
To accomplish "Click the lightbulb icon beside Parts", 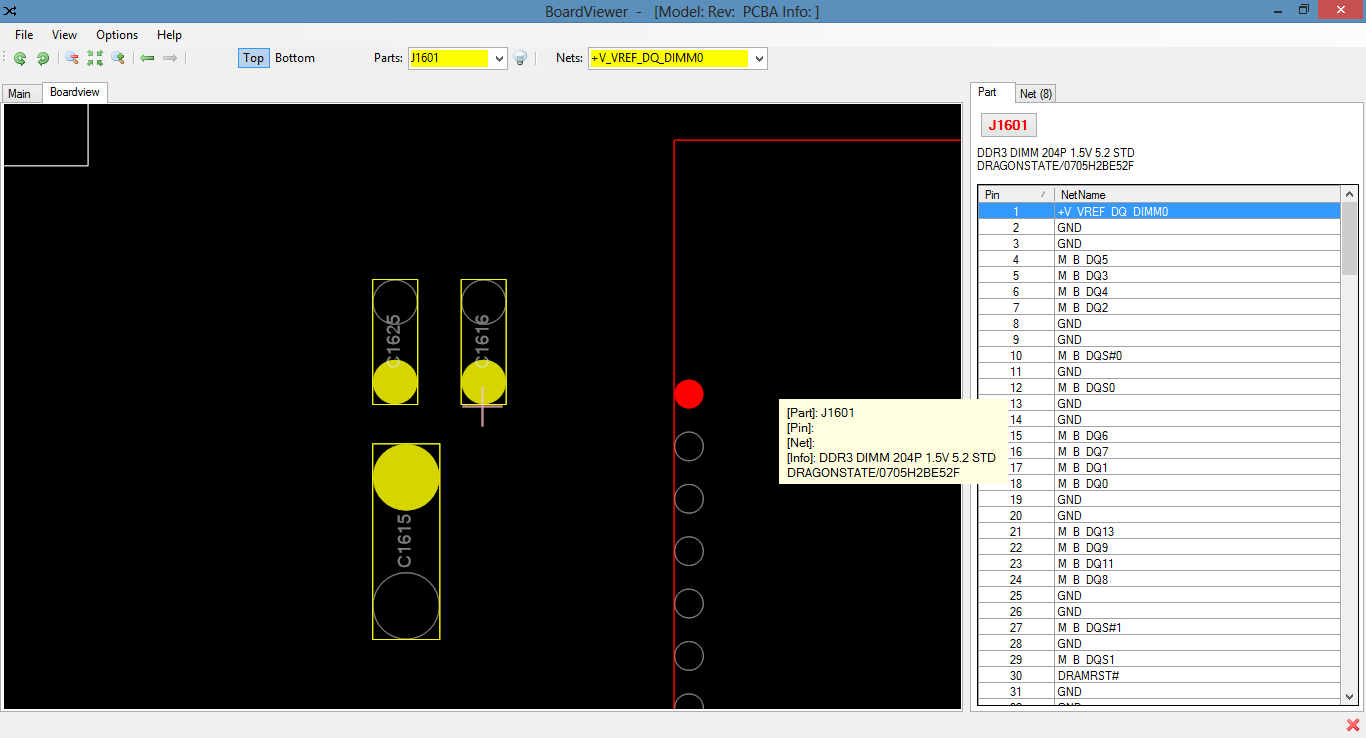I will [x=520, y=58].
